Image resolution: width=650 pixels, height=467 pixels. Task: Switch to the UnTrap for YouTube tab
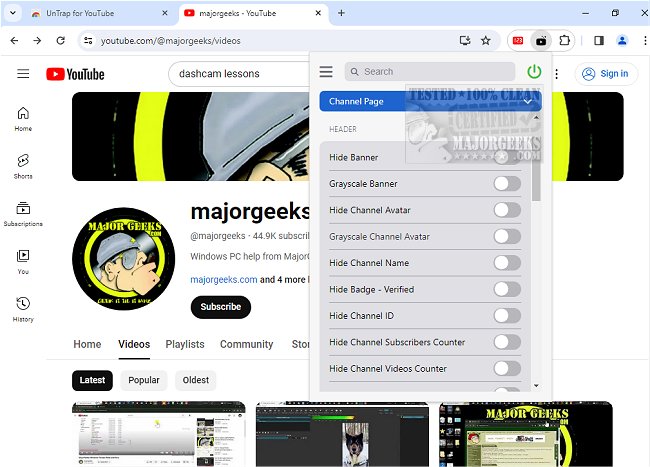click(97, 13)
